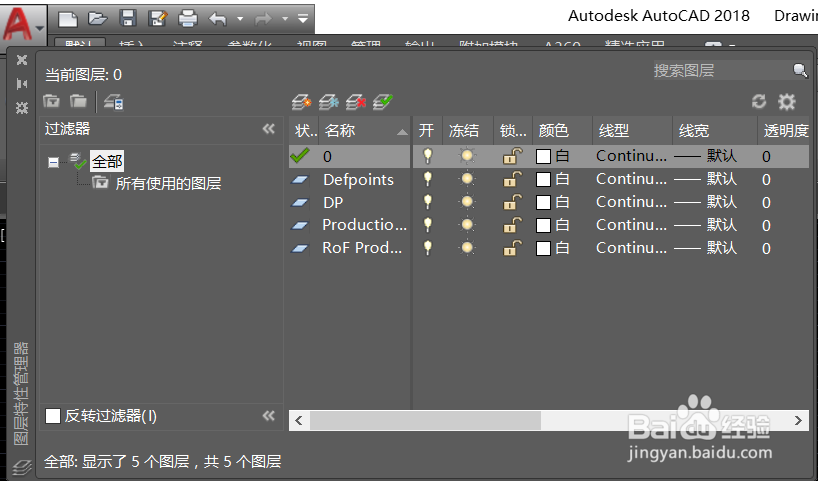Freeze the DP layer
Screen dimensions: 818x481
(x=467, y=202)
